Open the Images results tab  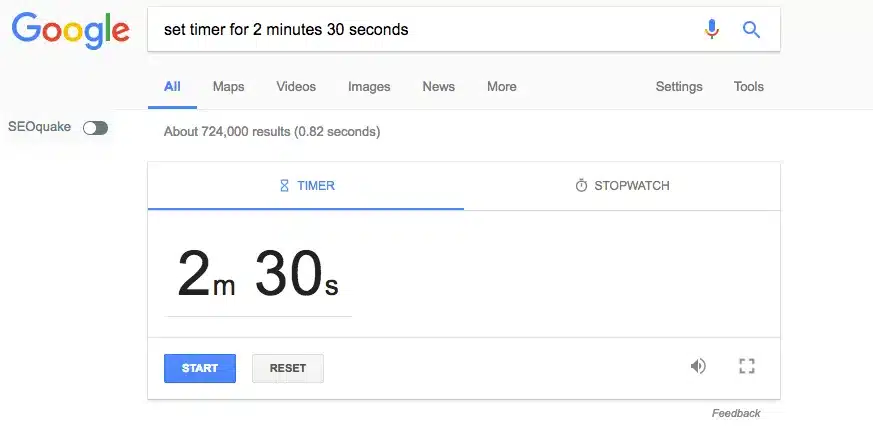[x=369, y=87]
